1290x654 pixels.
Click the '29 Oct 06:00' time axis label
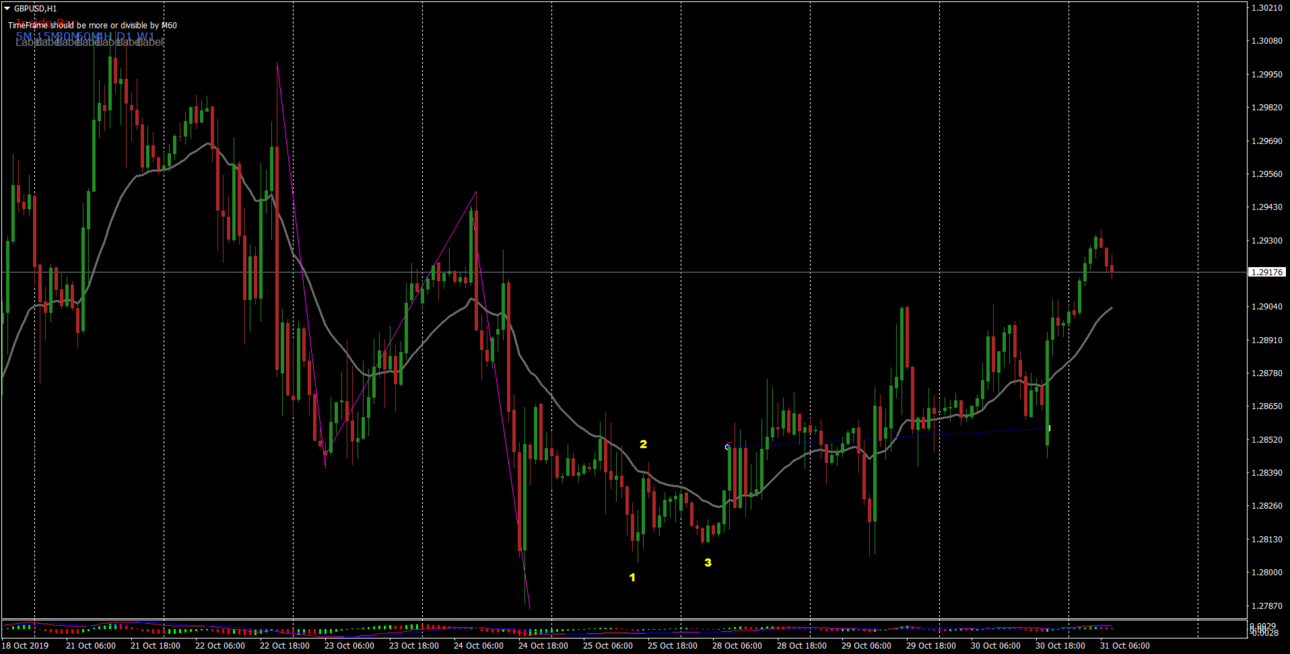coord(866,646)
